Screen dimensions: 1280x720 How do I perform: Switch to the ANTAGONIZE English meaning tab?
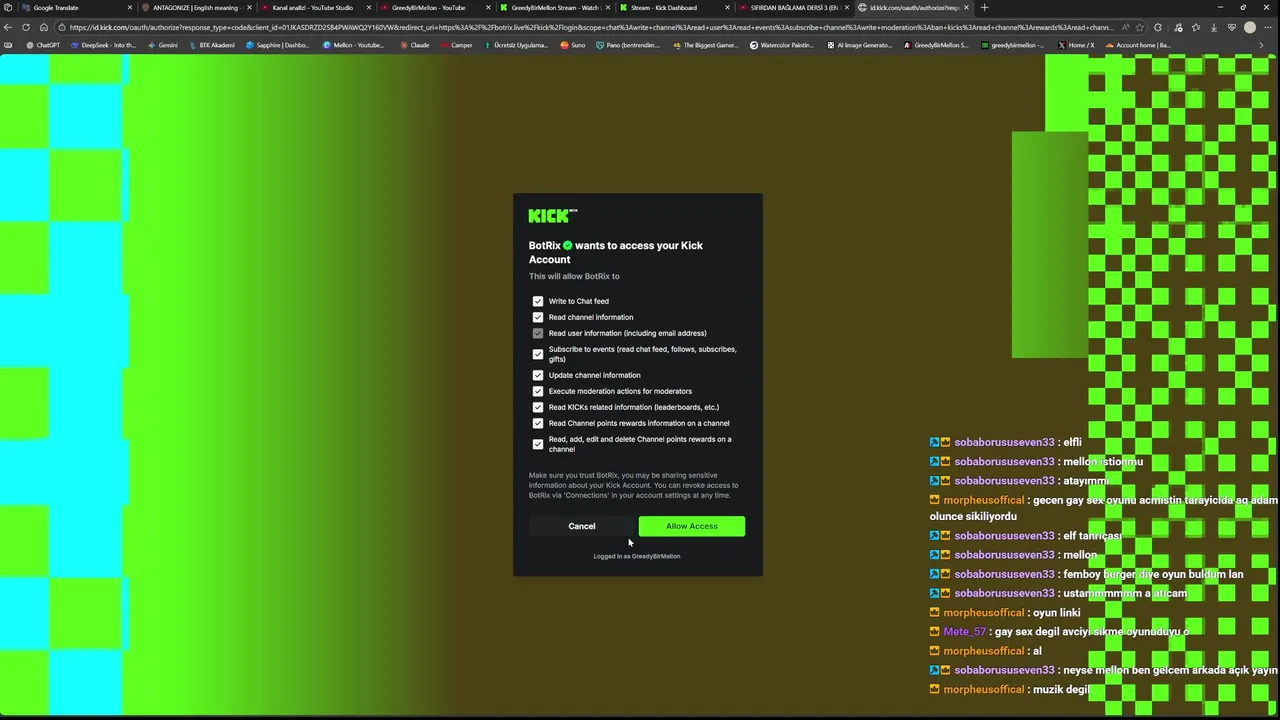(196, 7)
